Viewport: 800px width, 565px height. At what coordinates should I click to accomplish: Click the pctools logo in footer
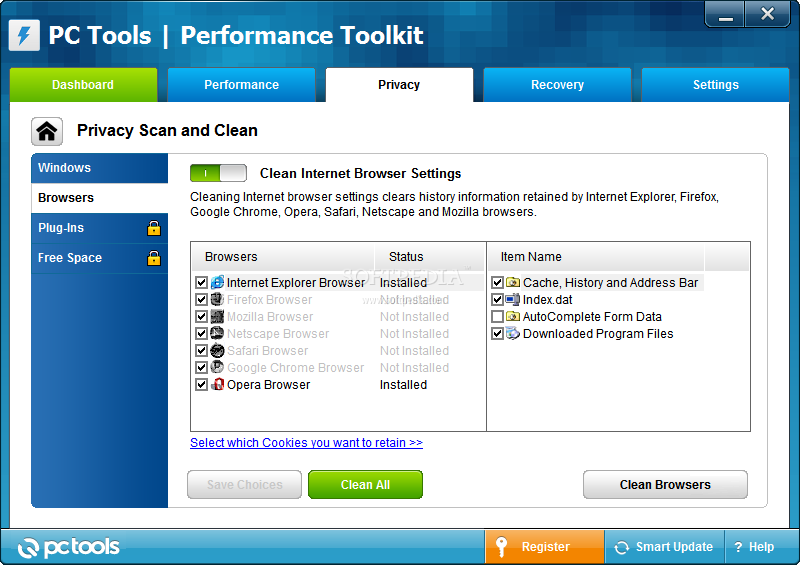click(68, 547)
